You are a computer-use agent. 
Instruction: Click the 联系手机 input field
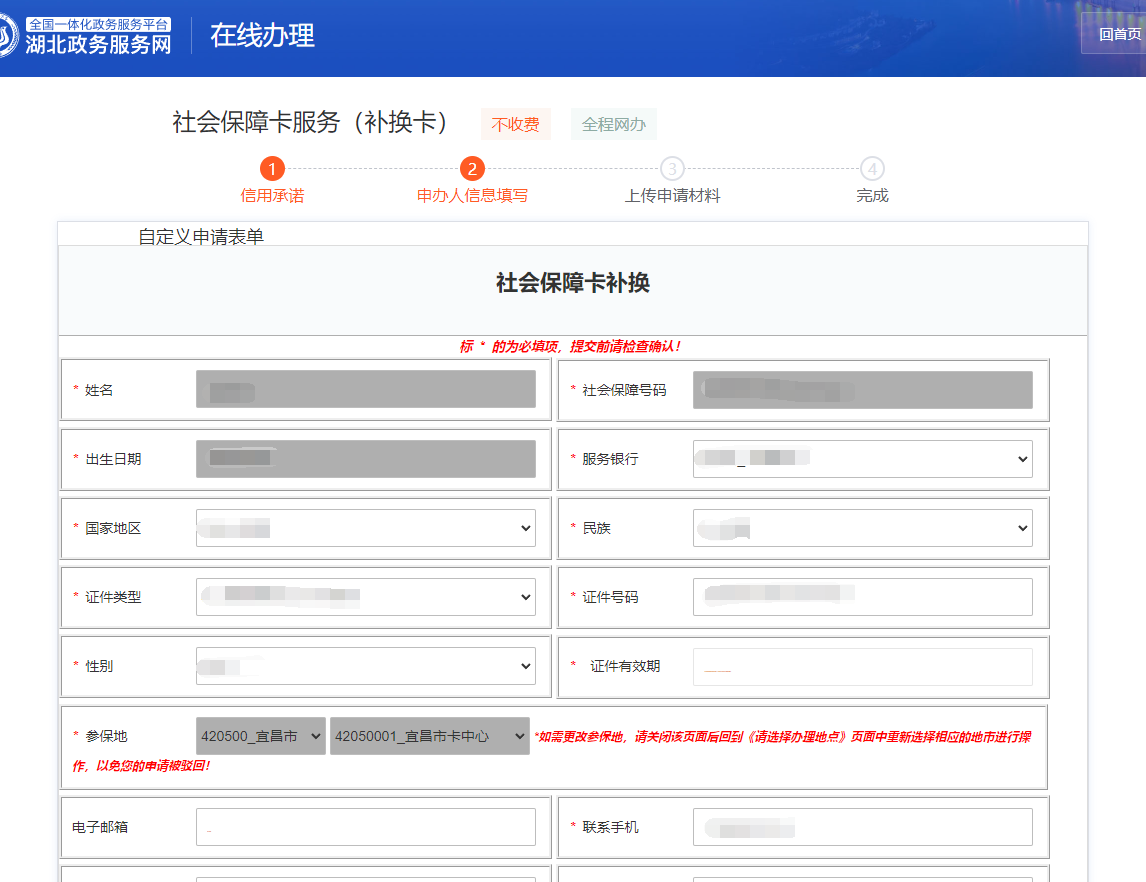tap(862, 827)
